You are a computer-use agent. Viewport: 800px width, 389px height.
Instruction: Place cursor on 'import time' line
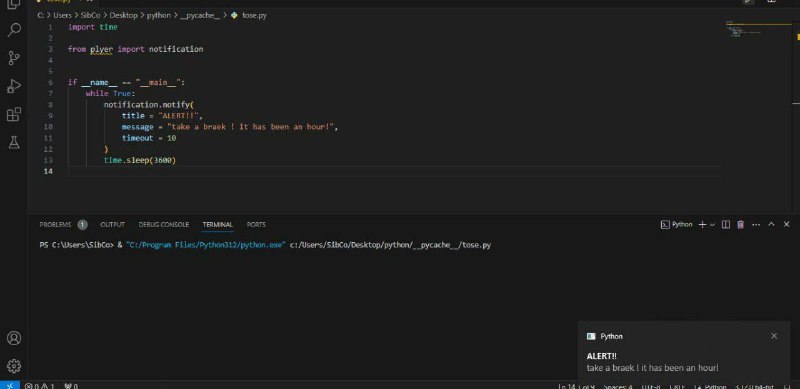93,27
